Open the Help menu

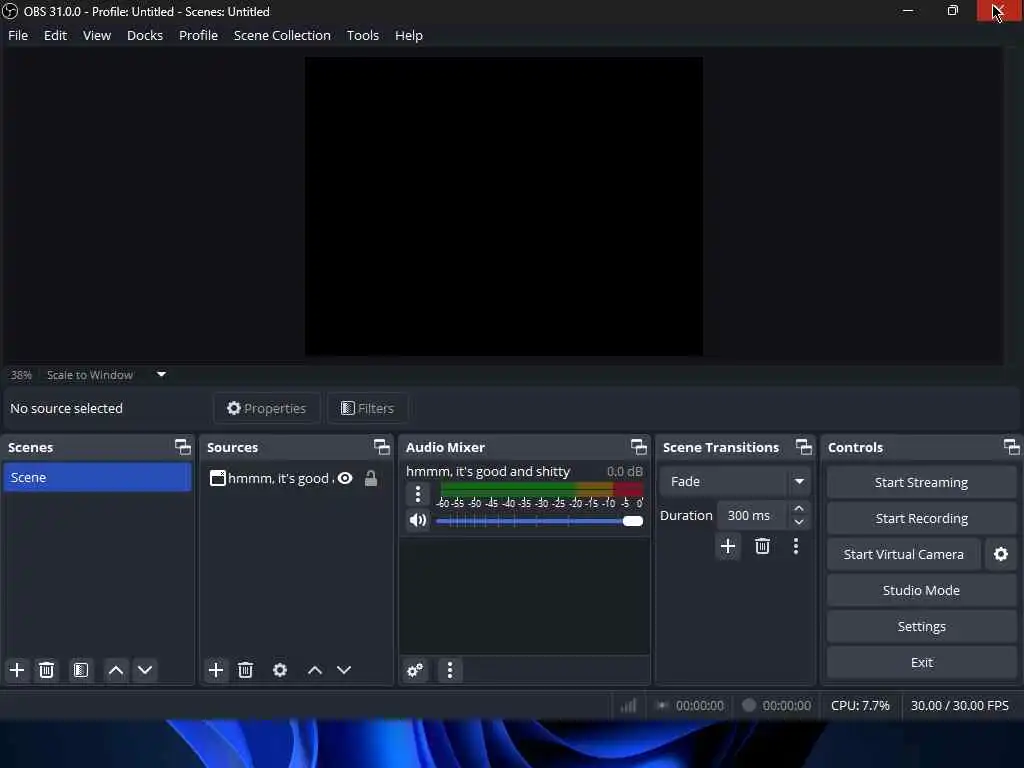click(409, 35)
